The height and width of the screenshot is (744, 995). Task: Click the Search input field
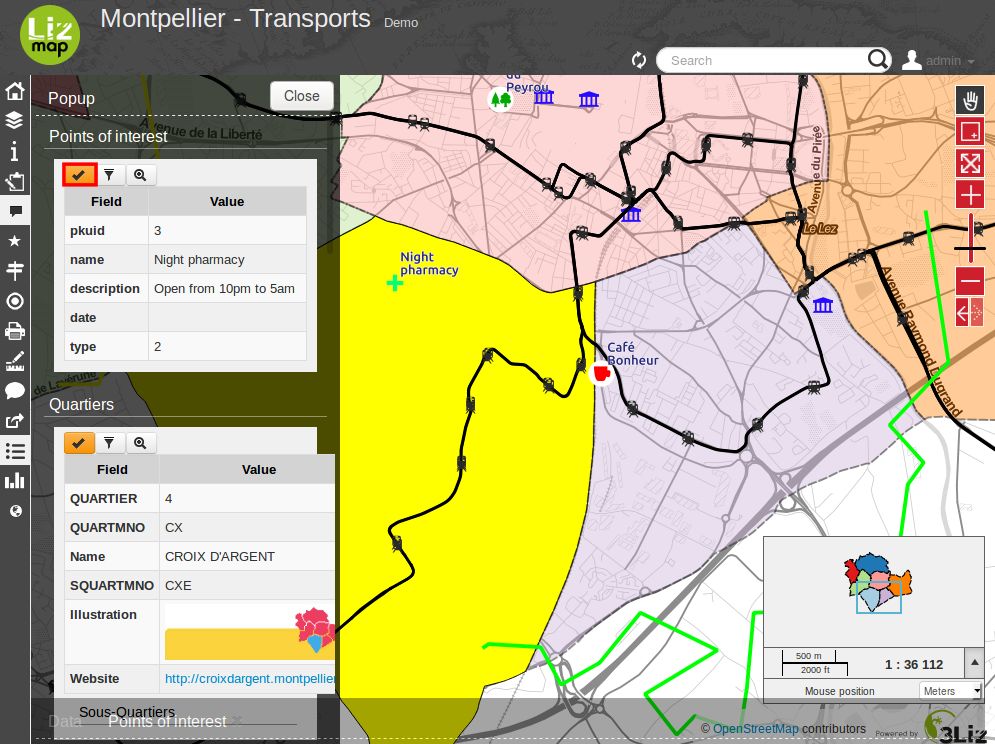766,60
